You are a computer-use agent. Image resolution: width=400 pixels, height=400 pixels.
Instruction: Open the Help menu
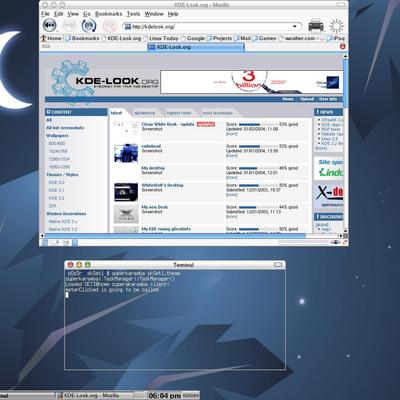(173, 14)
